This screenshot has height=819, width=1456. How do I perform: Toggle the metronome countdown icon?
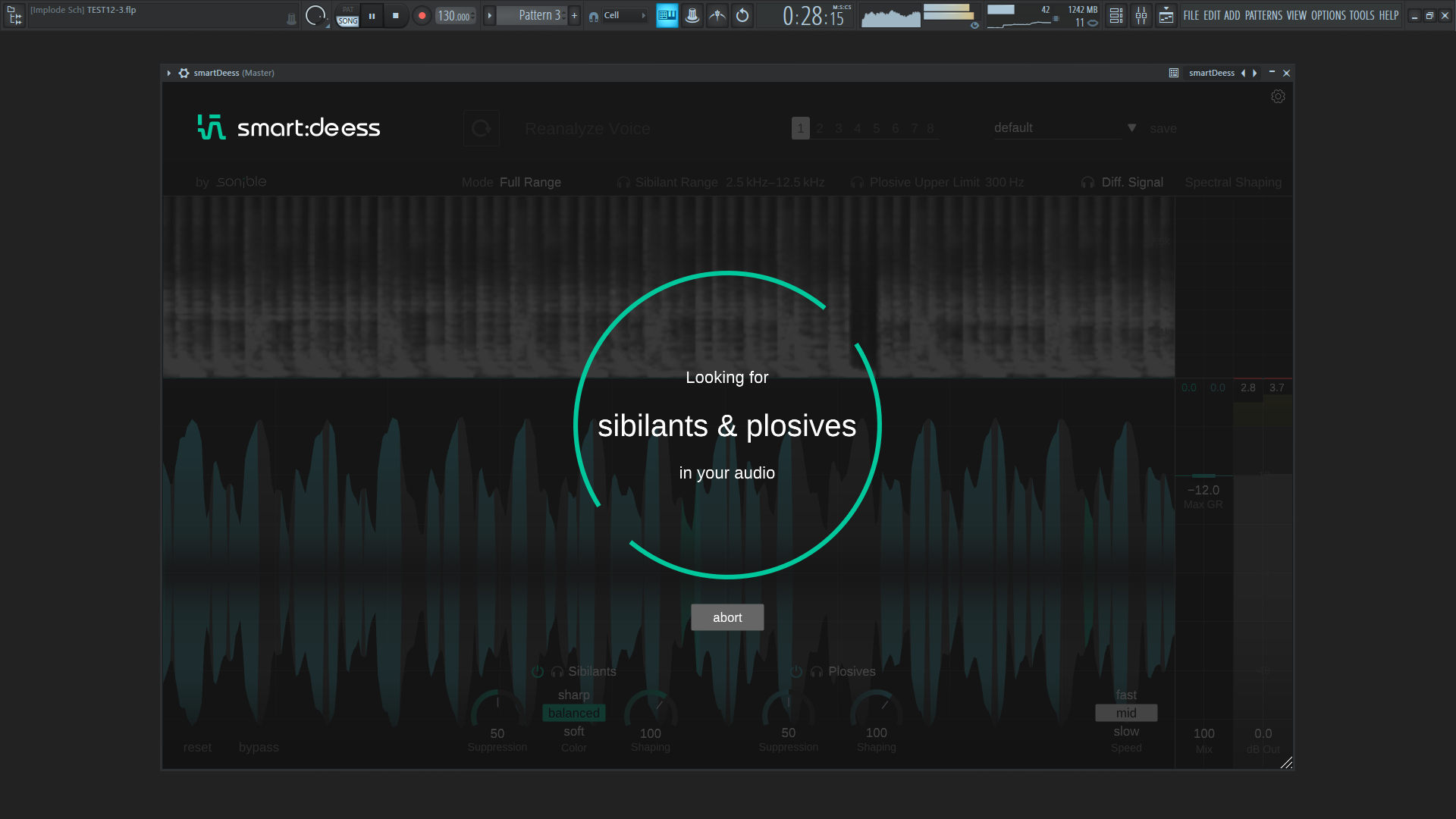click(692, 15)
